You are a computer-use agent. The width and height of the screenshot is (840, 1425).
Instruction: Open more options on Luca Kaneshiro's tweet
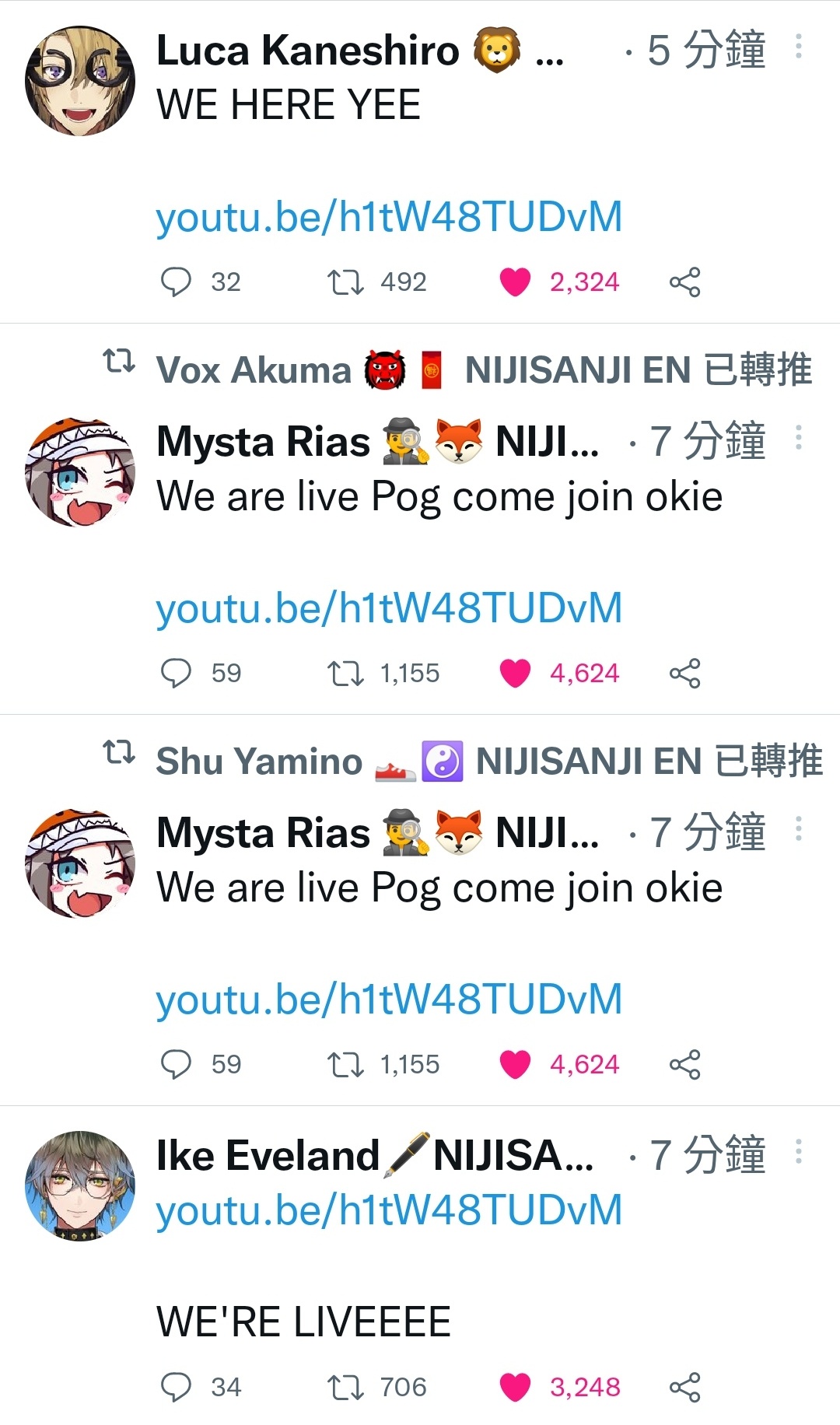pos(799,47)
